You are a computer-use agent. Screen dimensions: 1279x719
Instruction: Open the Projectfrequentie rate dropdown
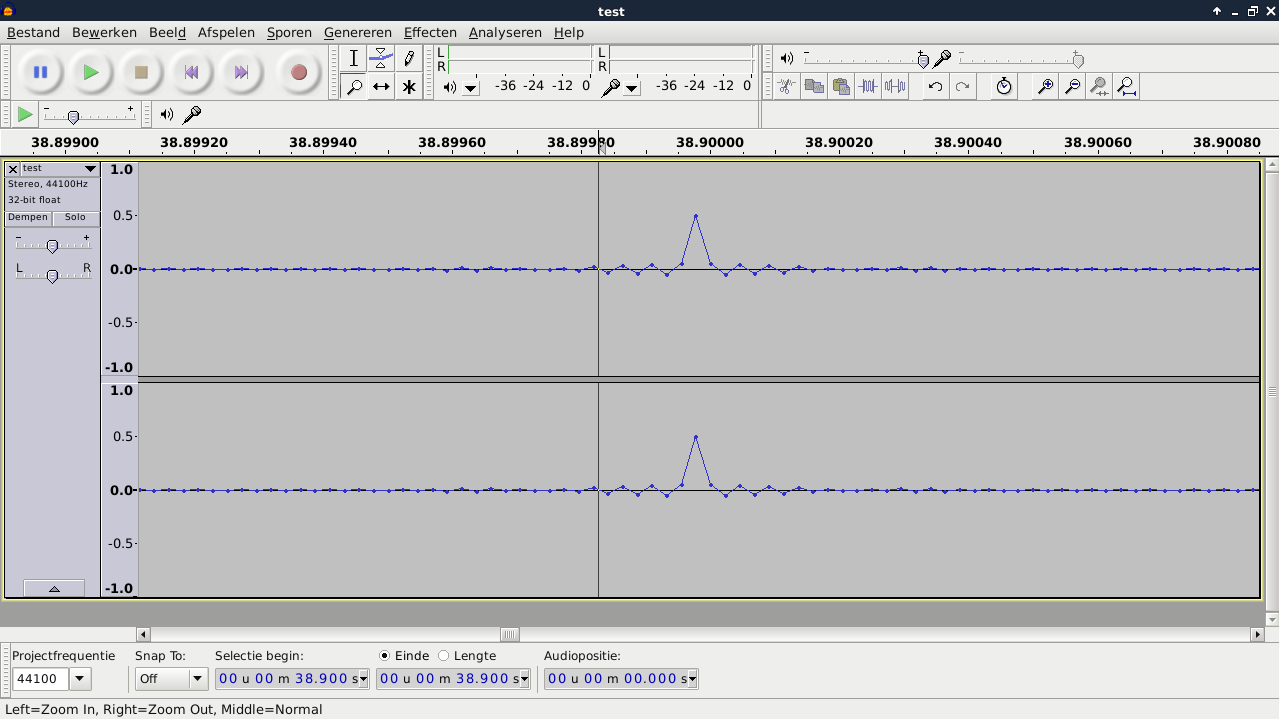click(x=80, y=679)
